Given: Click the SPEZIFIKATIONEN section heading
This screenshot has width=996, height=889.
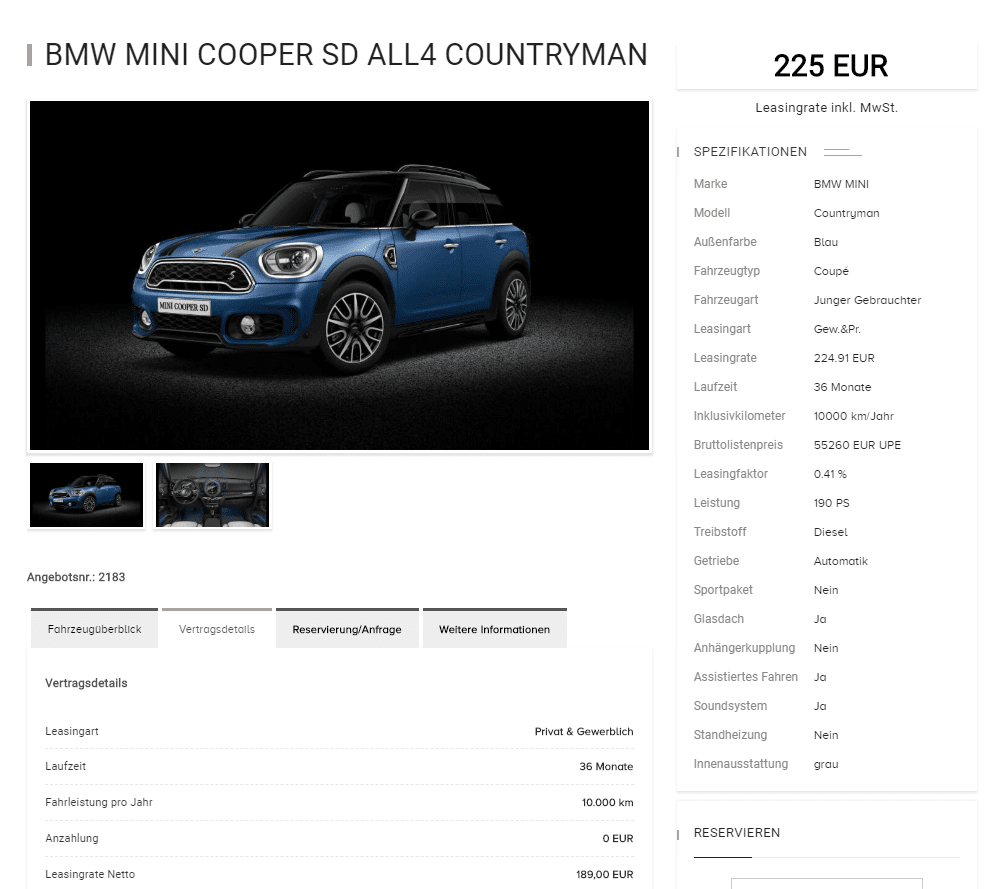Looking at the screenshot, I should coord(750,152).
